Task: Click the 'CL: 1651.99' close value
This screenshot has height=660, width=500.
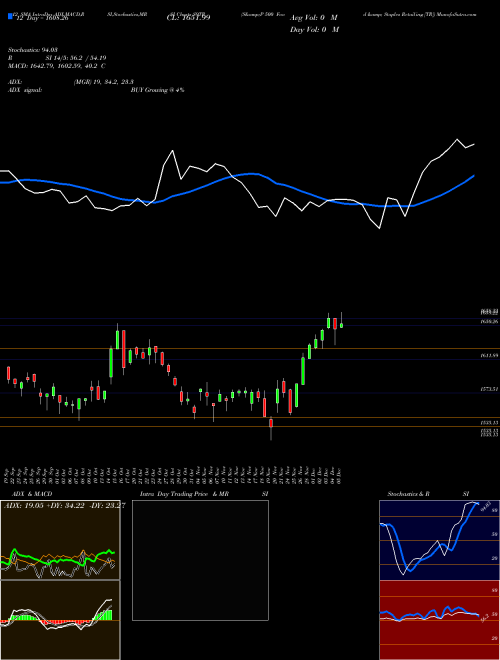Action: point(188,18)
